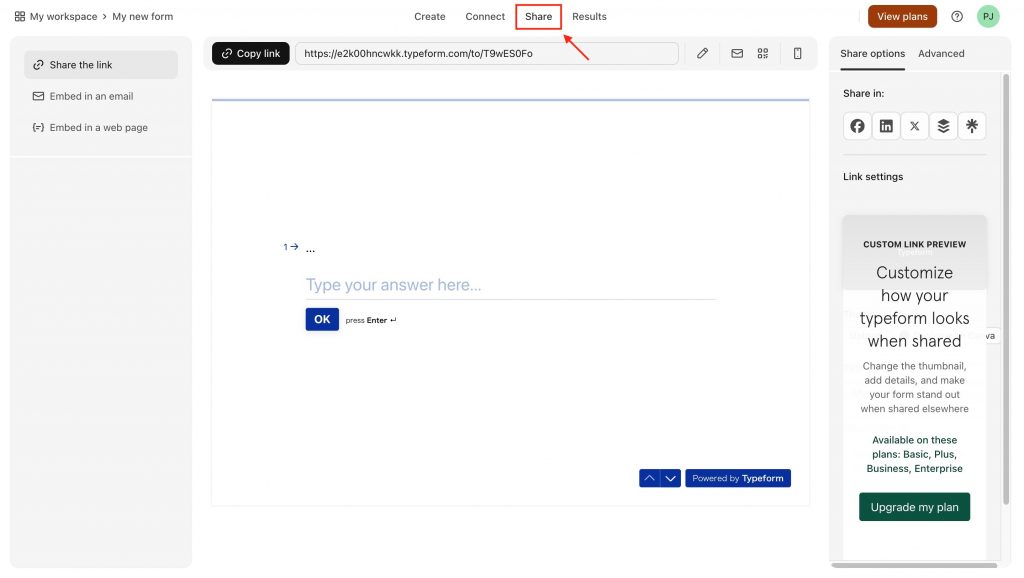
Task: Go to next question with down chevron
Action: [x=671, y=478]
